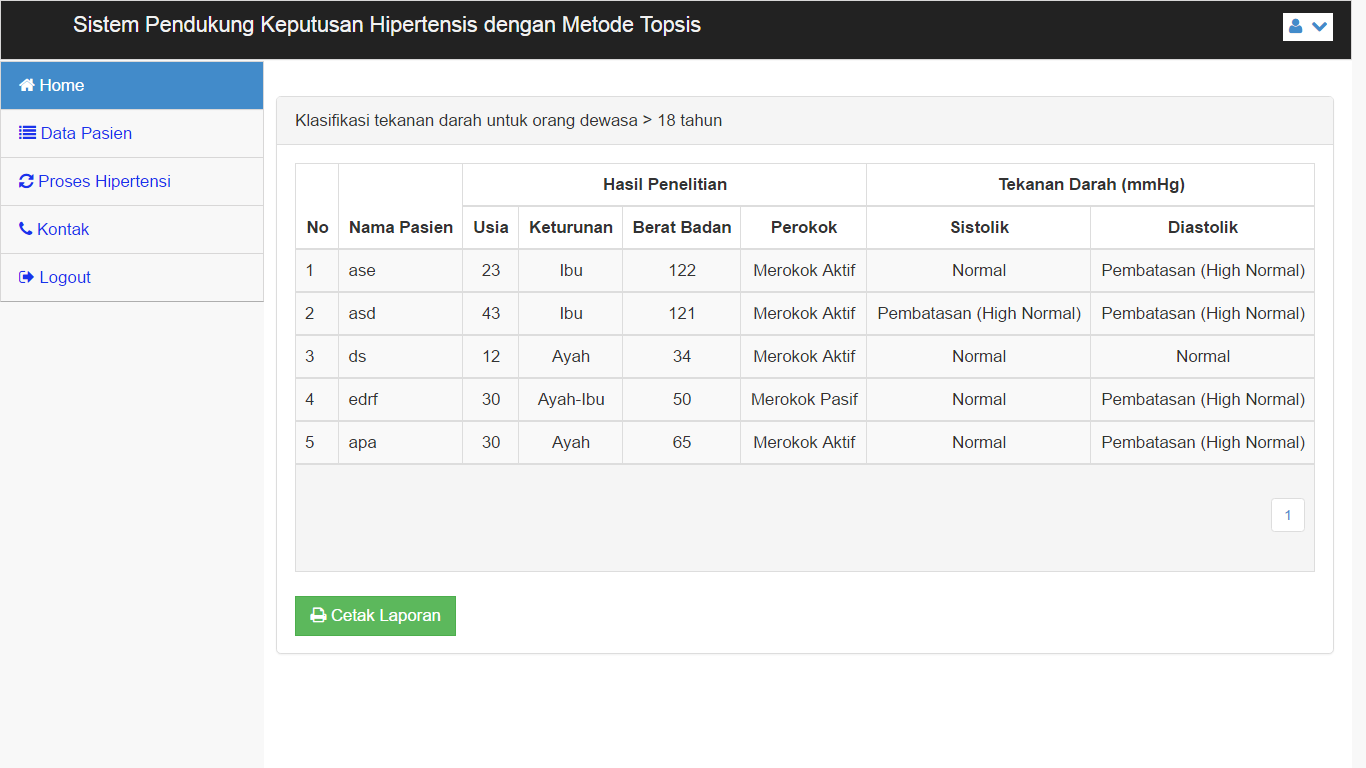Click the app title Sistem Pendukung Keputusan
The width and height of the screenshot is (1366, 768).
387,25
